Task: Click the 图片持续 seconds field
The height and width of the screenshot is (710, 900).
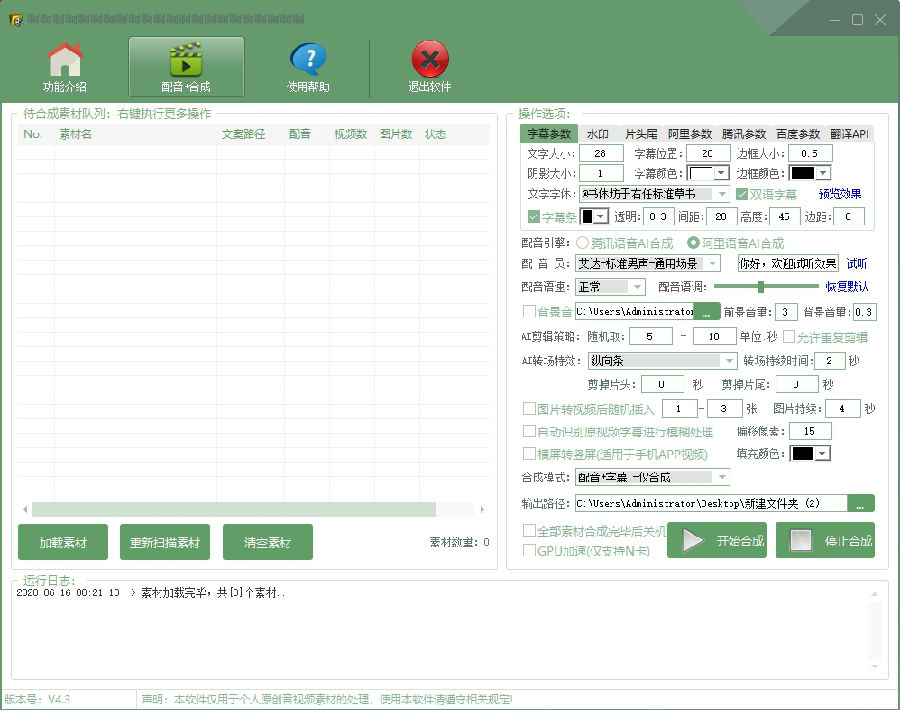Action: tap(843, 409)
